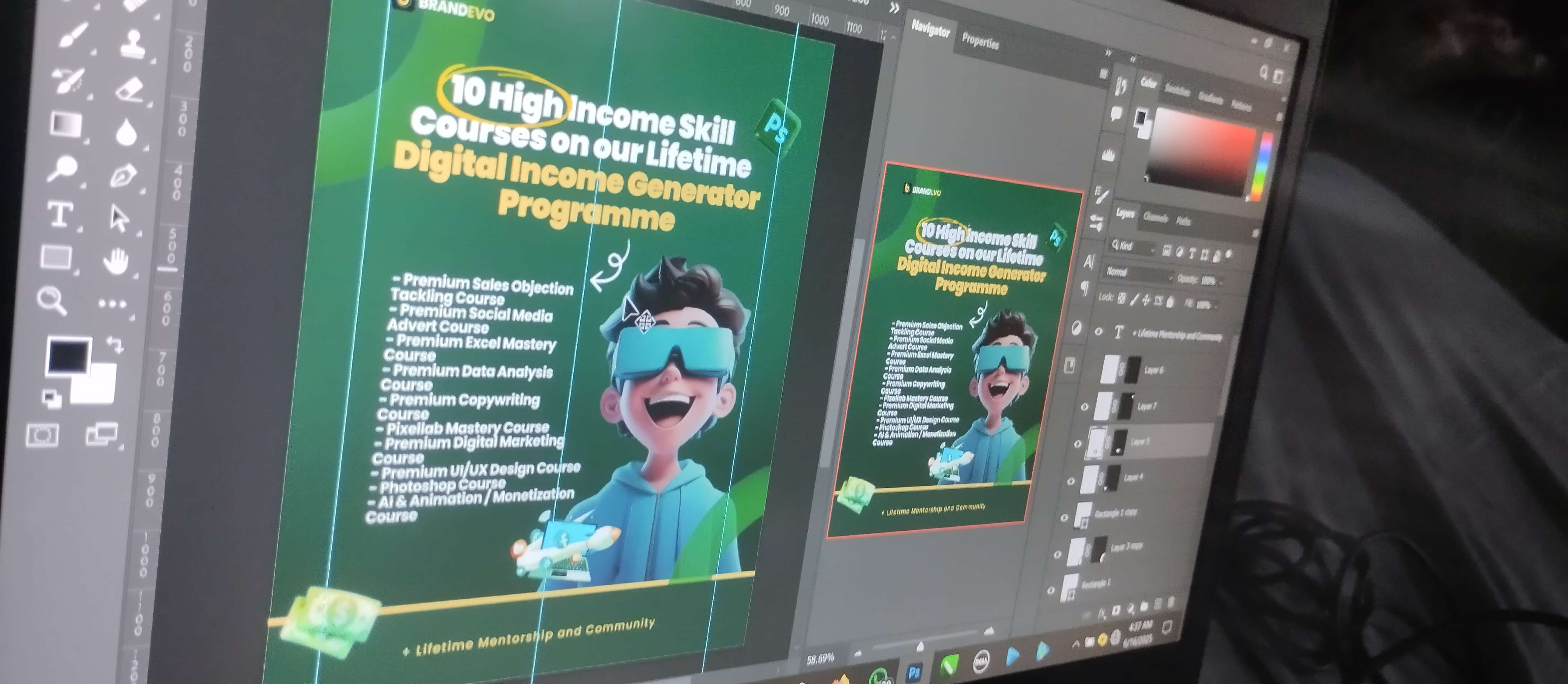Open the Histogram panel icon
This screenshot has width=1568, height=684.
pos(1108,154)
